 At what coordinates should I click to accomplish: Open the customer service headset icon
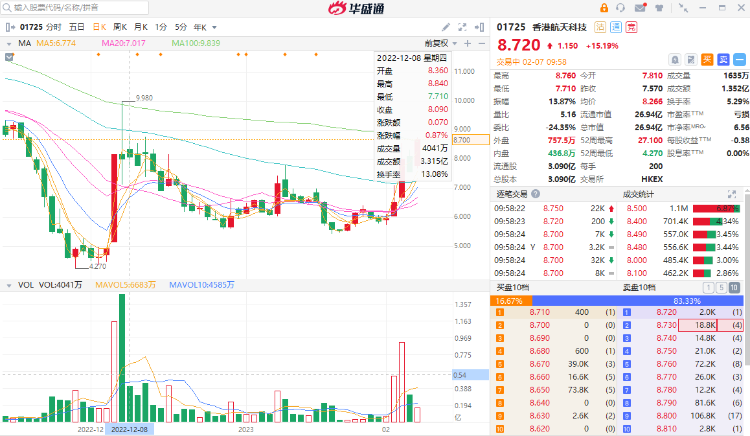(x=620, y=8)
